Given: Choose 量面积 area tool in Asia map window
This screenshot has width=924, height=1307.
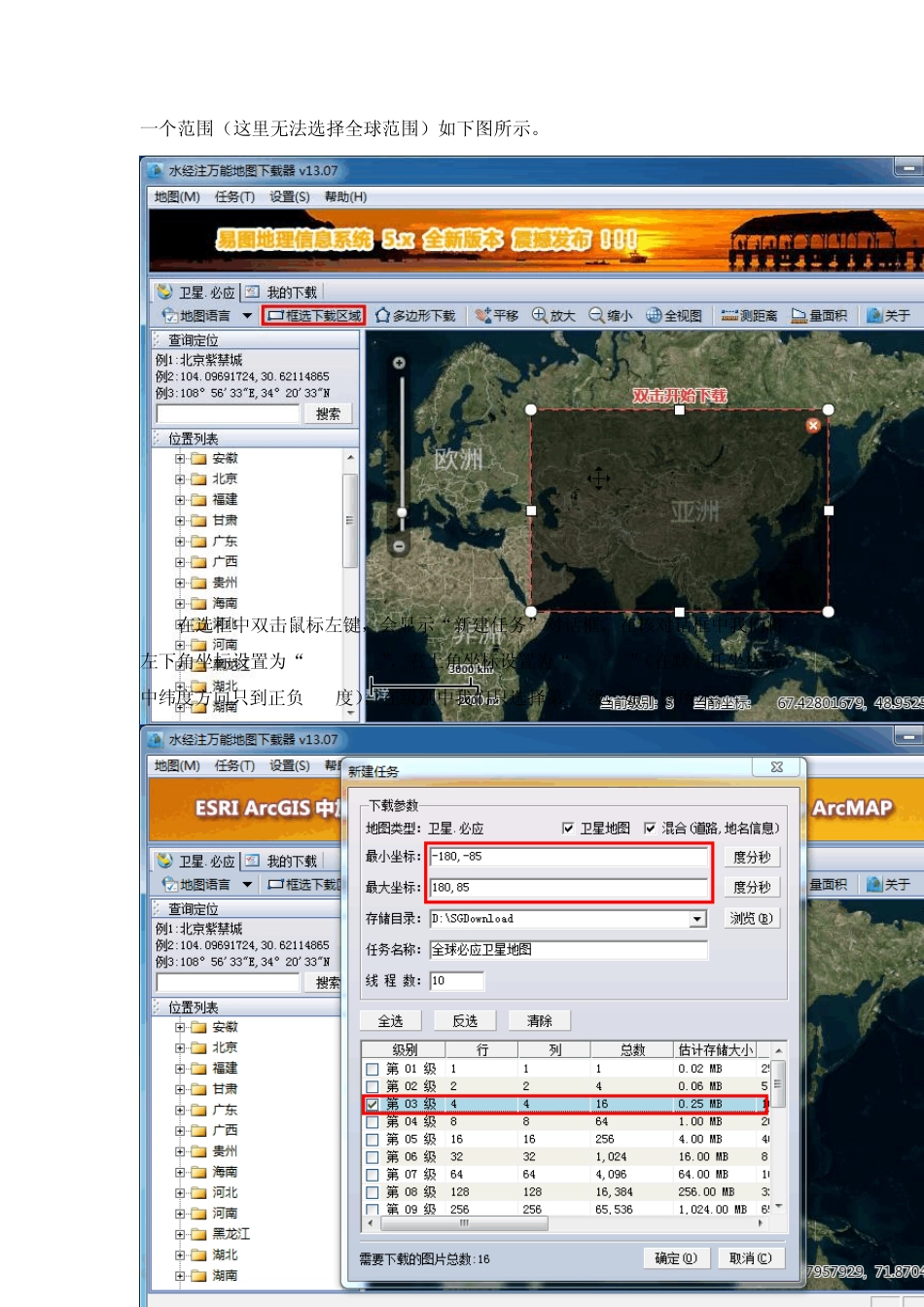Looking at the screenshot, I should pos(819,316).
